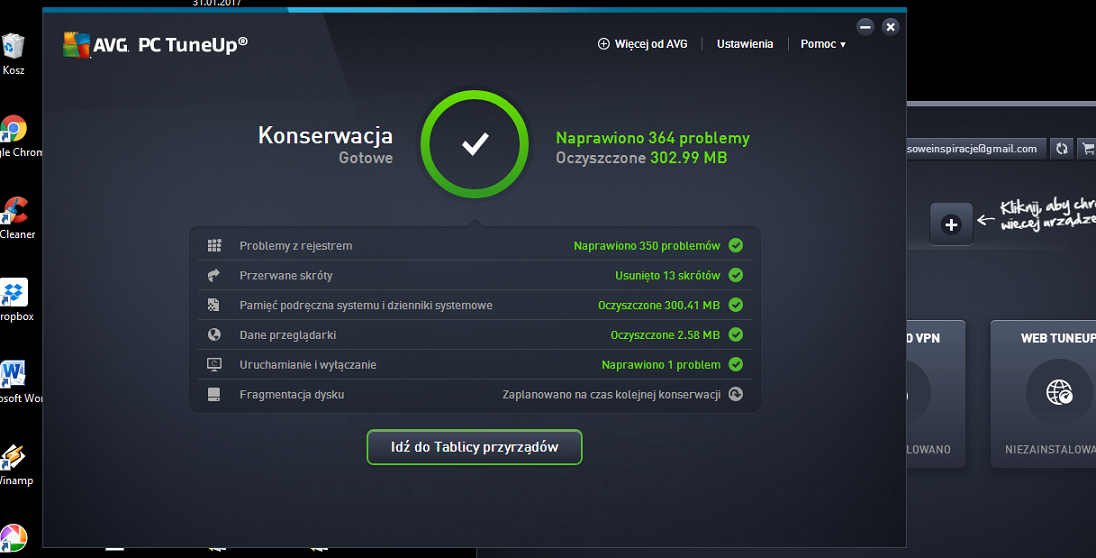
Task: Click Naprawiono 364 problemy summary text
Action: [x=653, y=138]
